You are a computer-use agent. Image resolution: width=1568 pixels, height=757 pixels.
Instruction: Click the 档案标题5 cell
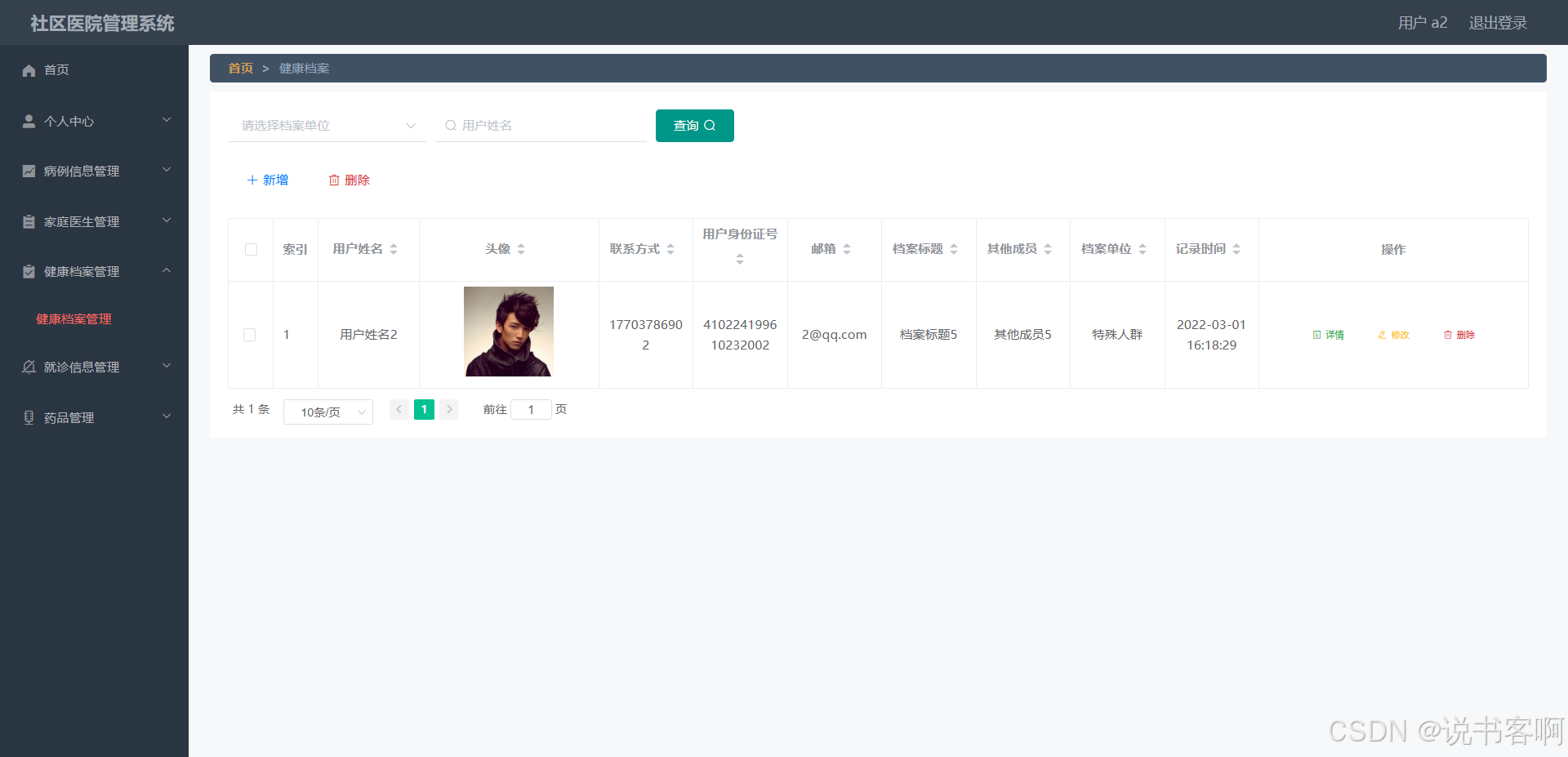929,335
